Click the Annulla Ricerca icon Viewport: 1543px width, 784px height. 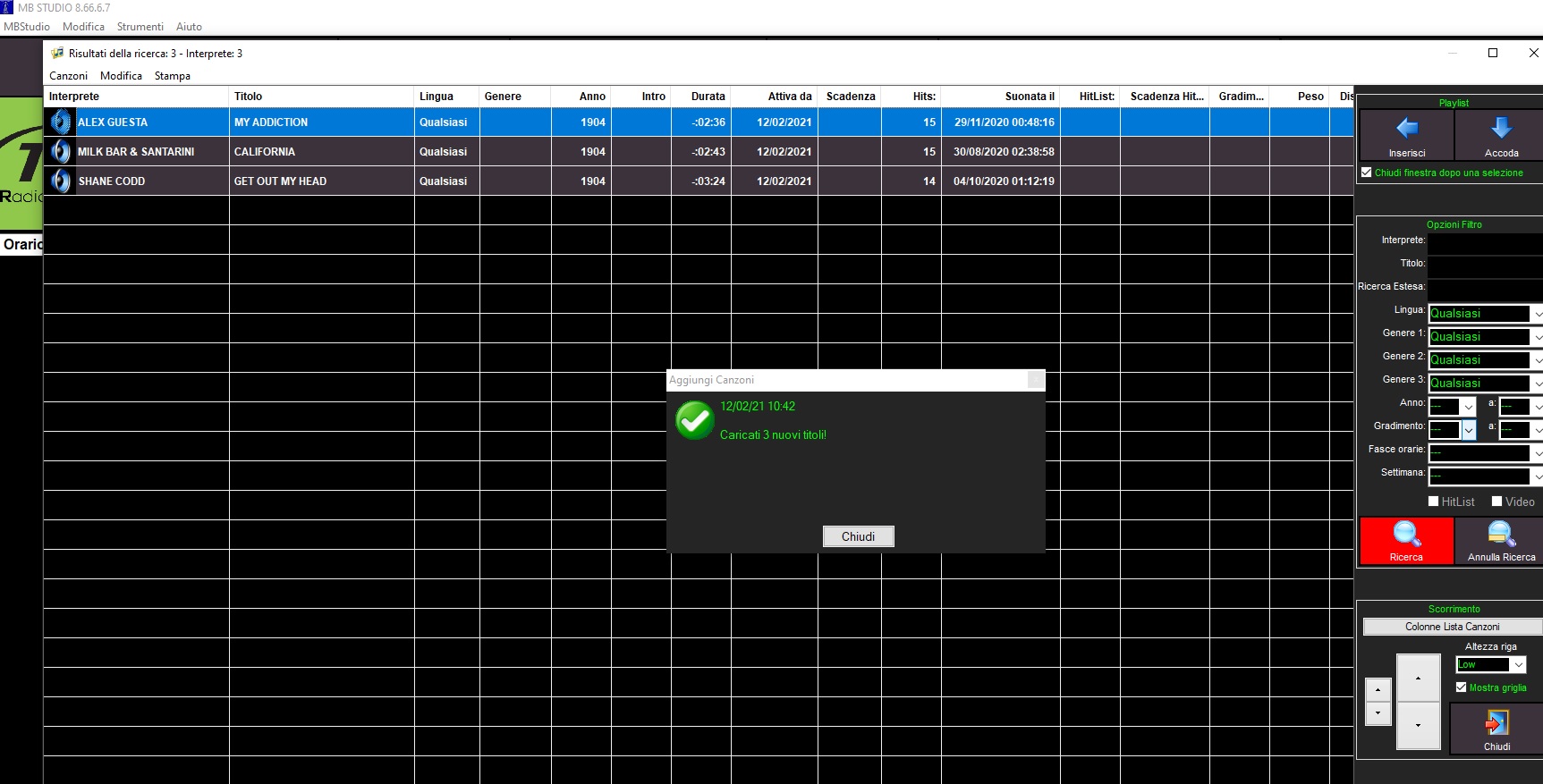(x=1501, y=535)
